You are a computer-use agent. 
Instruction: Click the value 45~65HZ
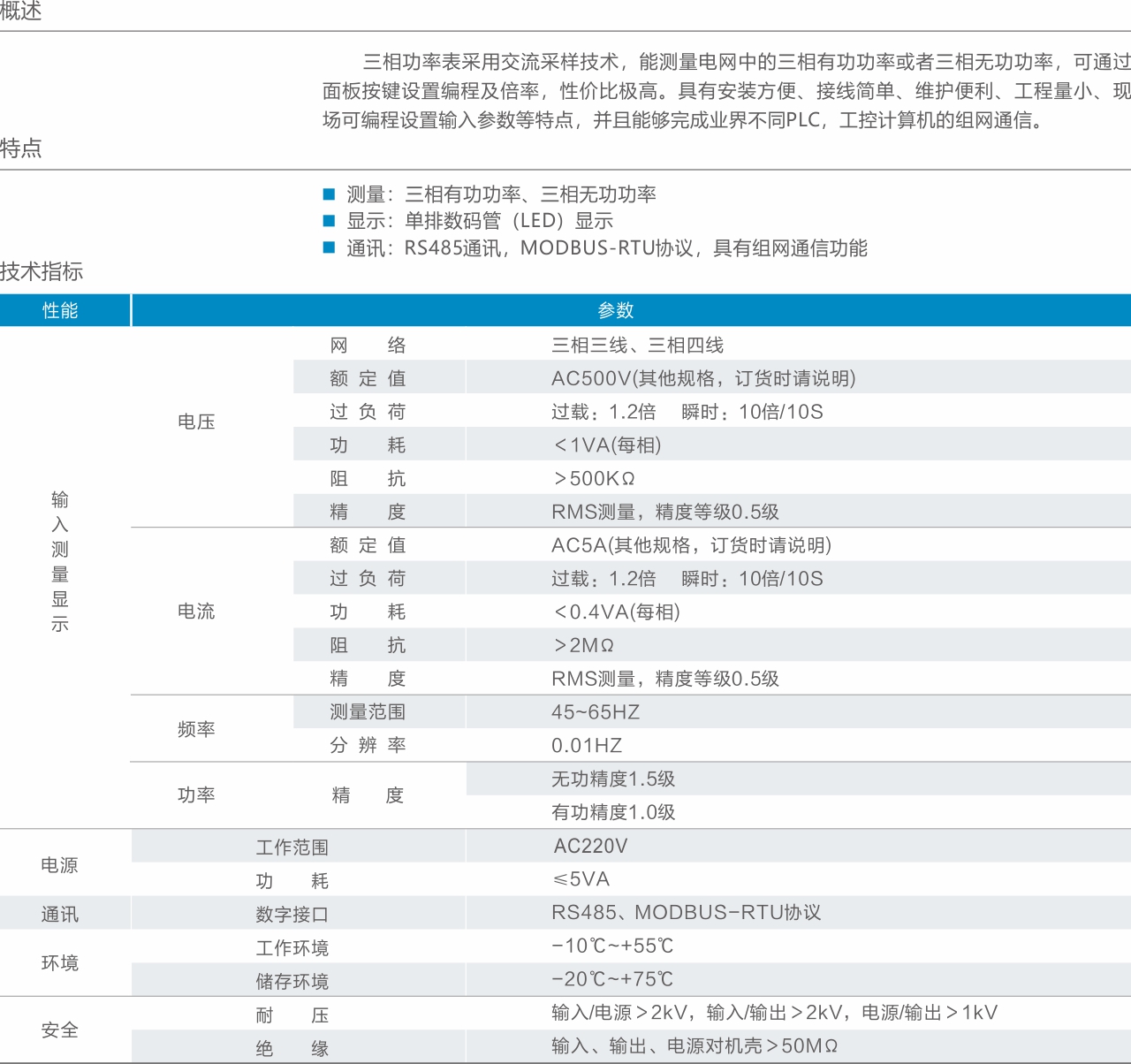(x=596, y=712)
